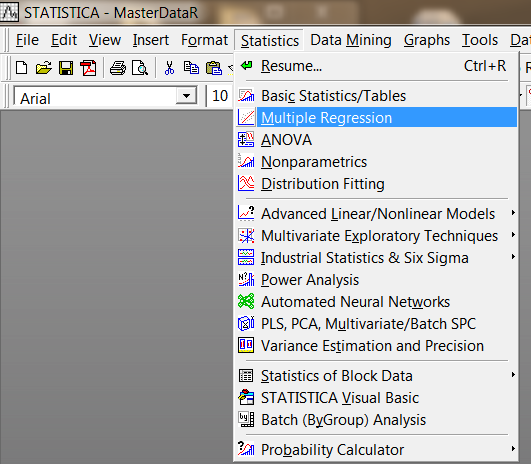
Task: Close the open Statistics menu
Action: 270,41
